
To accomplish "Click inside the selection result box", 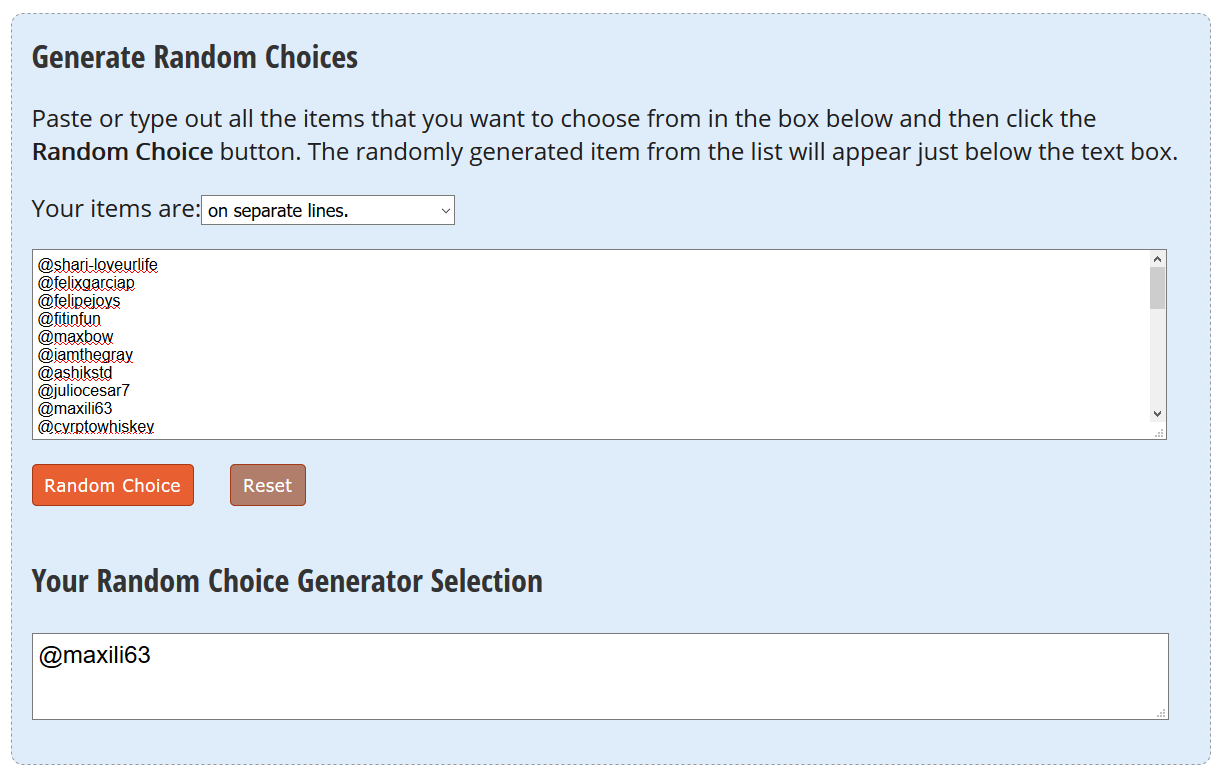I will [x=600, y=676].
